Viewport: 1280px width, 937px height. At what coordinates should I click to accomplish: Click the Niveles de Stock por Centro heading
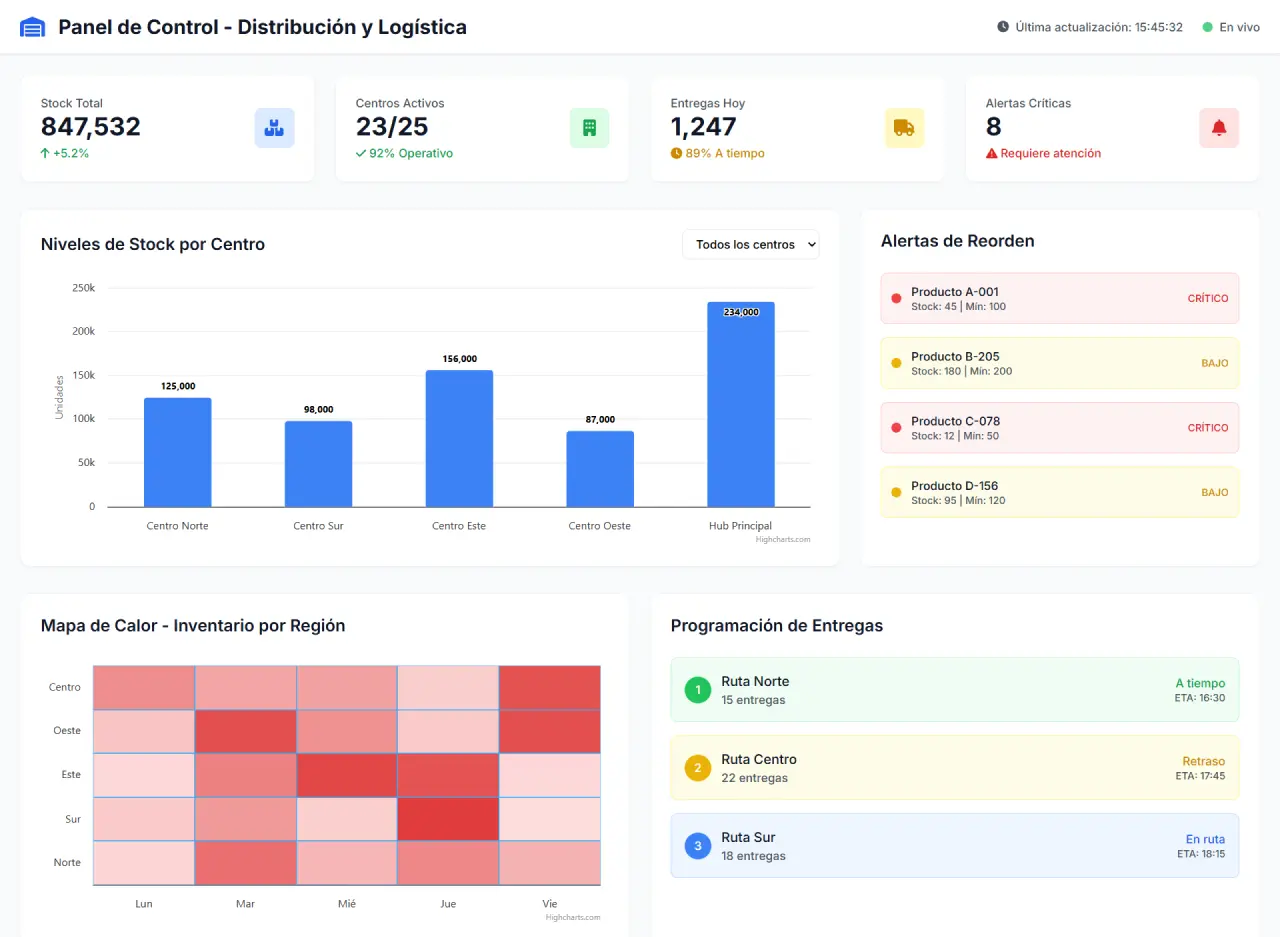[153, 244]
